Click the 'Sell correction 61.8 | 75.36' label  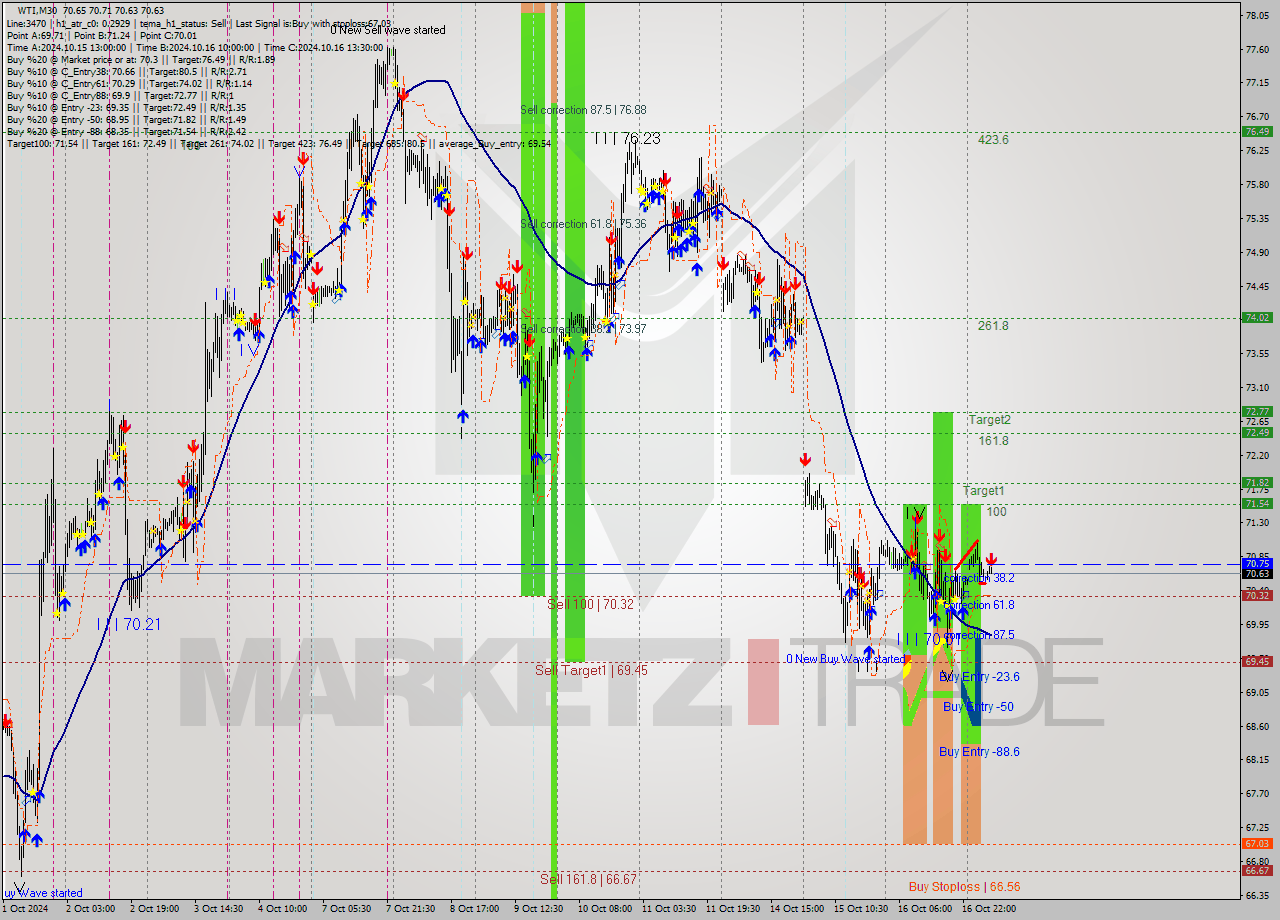pyautogui.click(x=583, y=224)
